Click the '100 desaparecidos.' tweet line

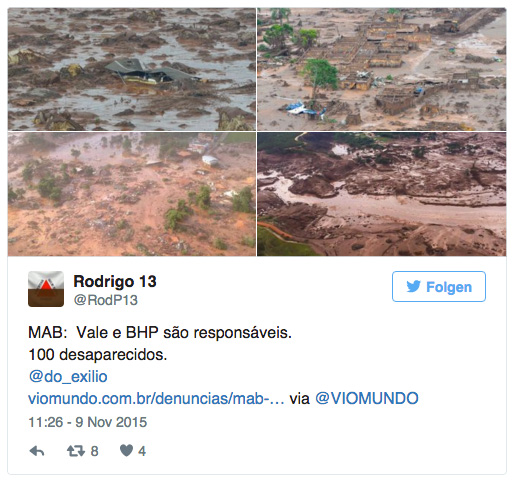coord(98,355)
